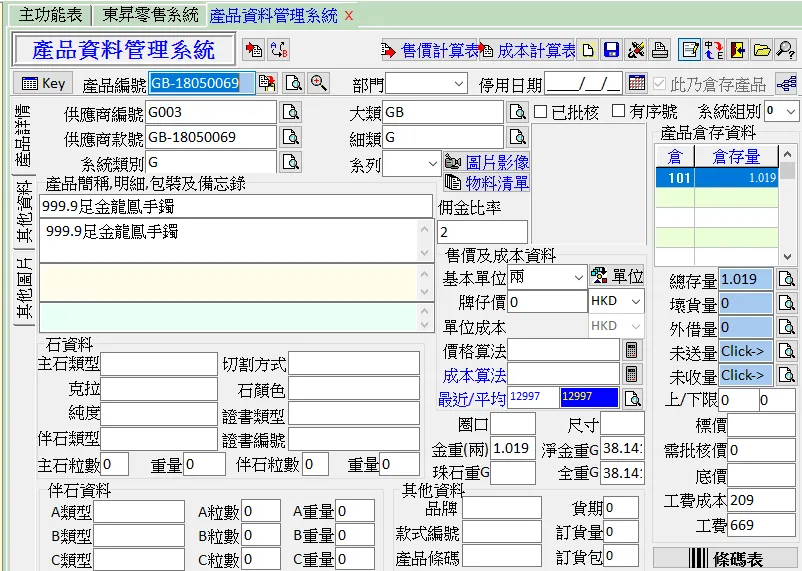Click the 售價計算表 button
802x571 pixels.
coord(429,50)
